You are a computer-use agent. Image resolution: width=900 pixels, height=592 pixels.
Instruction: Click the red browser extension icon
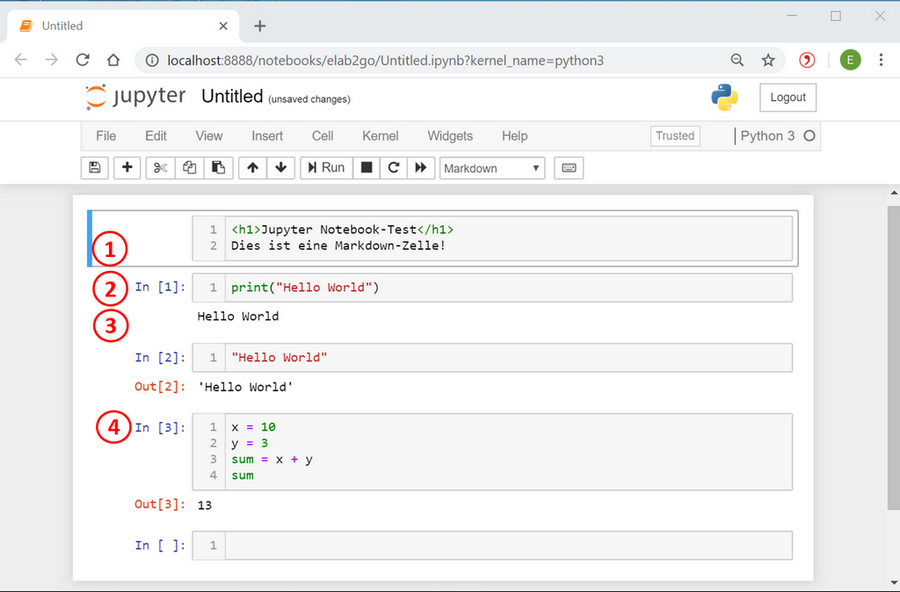807,60
